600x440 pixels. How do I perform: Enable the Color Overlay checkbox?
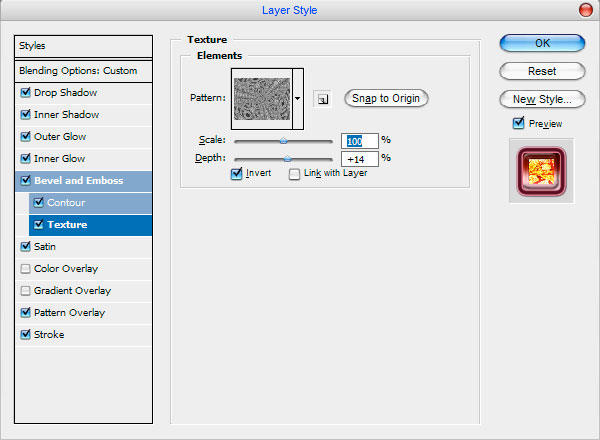pos(26,268)
